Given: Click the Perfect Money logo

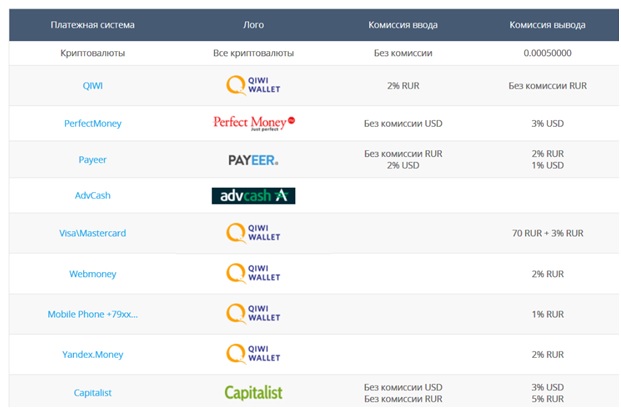Looking at the screenshot, I should pyautogui.click(x=254, y=123).
